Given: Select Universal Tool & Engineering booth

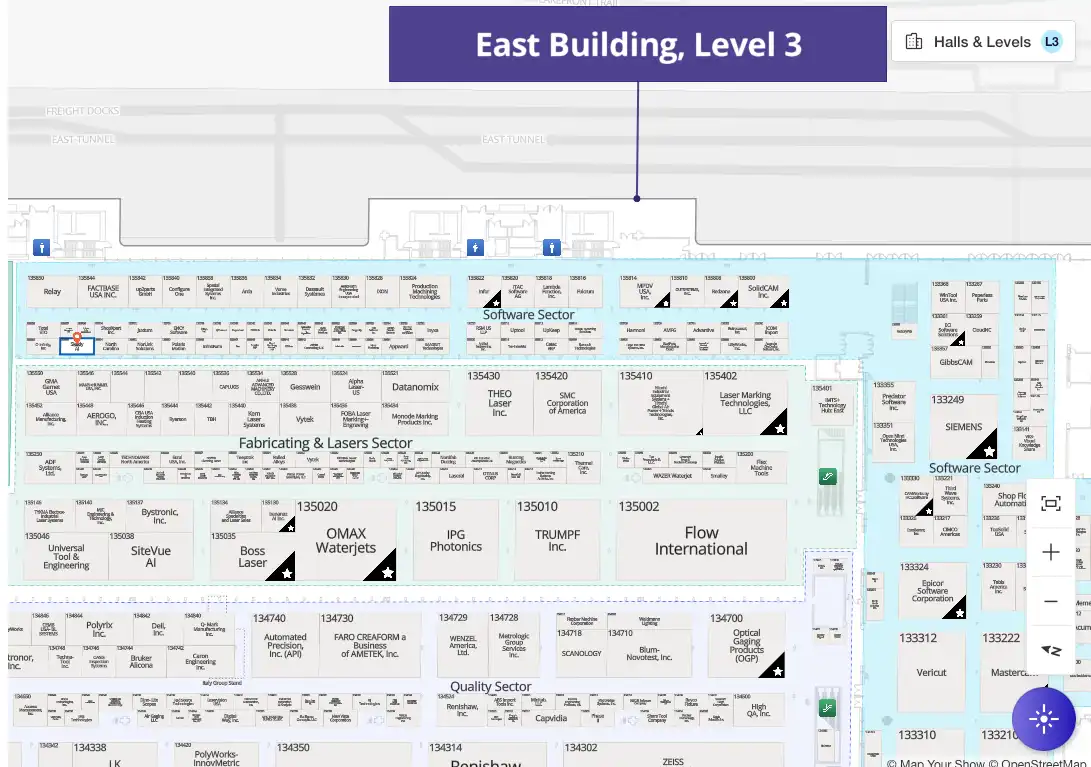Looking at the screenshot, I should (x=66, y=557).
